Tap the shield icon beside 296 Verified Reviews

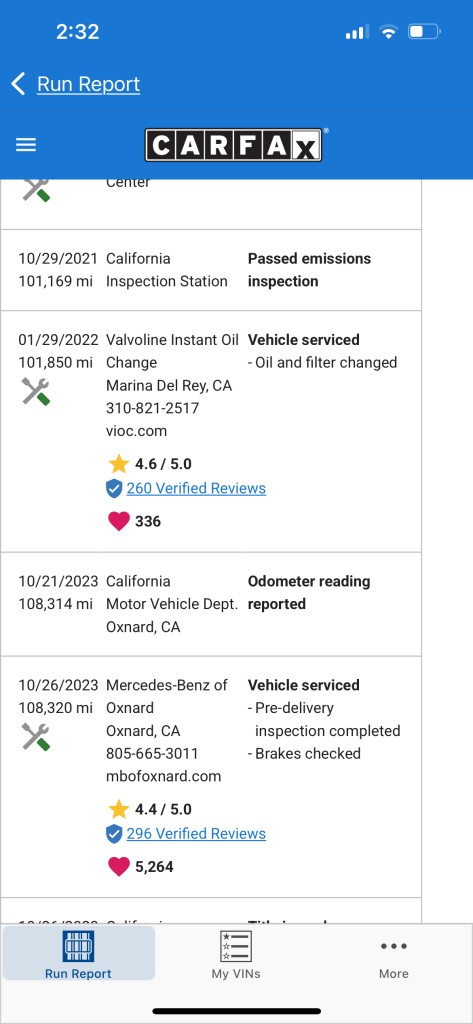pos(114,834)
